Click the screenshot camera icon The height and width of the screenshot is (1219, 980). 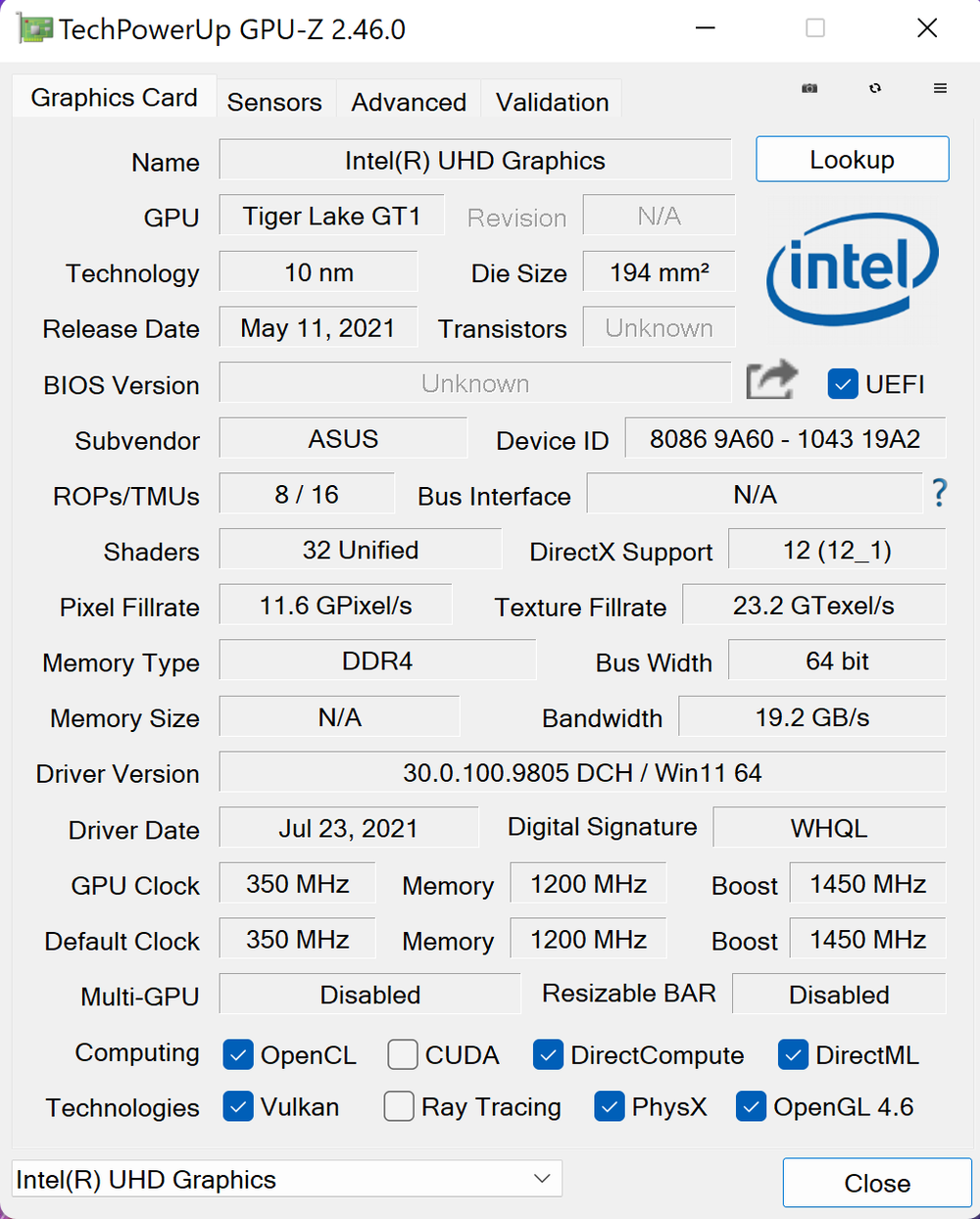coord(809,88)
